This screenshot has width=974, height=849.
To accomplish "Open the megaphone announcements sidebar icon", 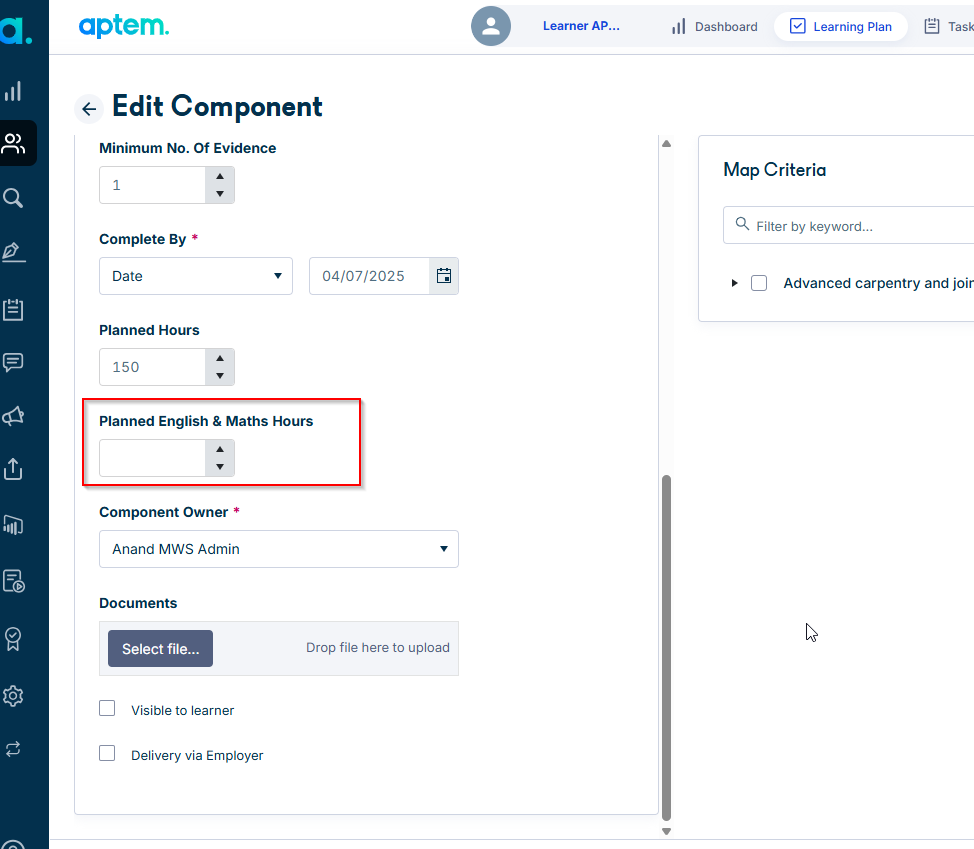I will (13, 415).
